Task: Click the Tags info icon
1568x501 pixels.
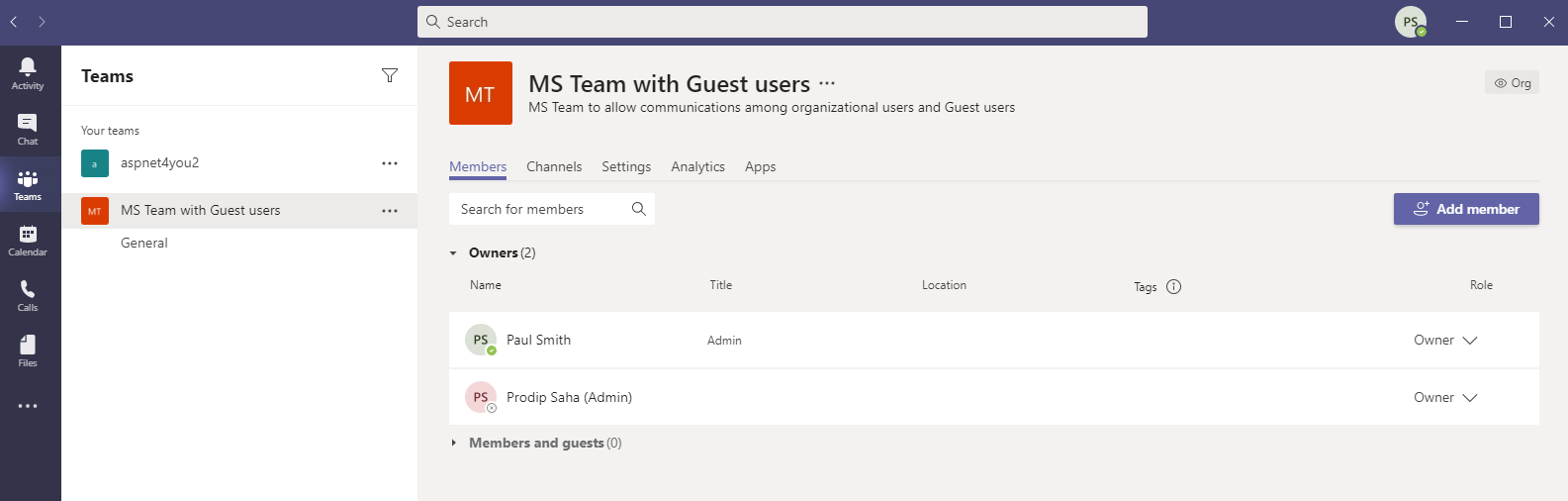Action: click(1173, 287)
